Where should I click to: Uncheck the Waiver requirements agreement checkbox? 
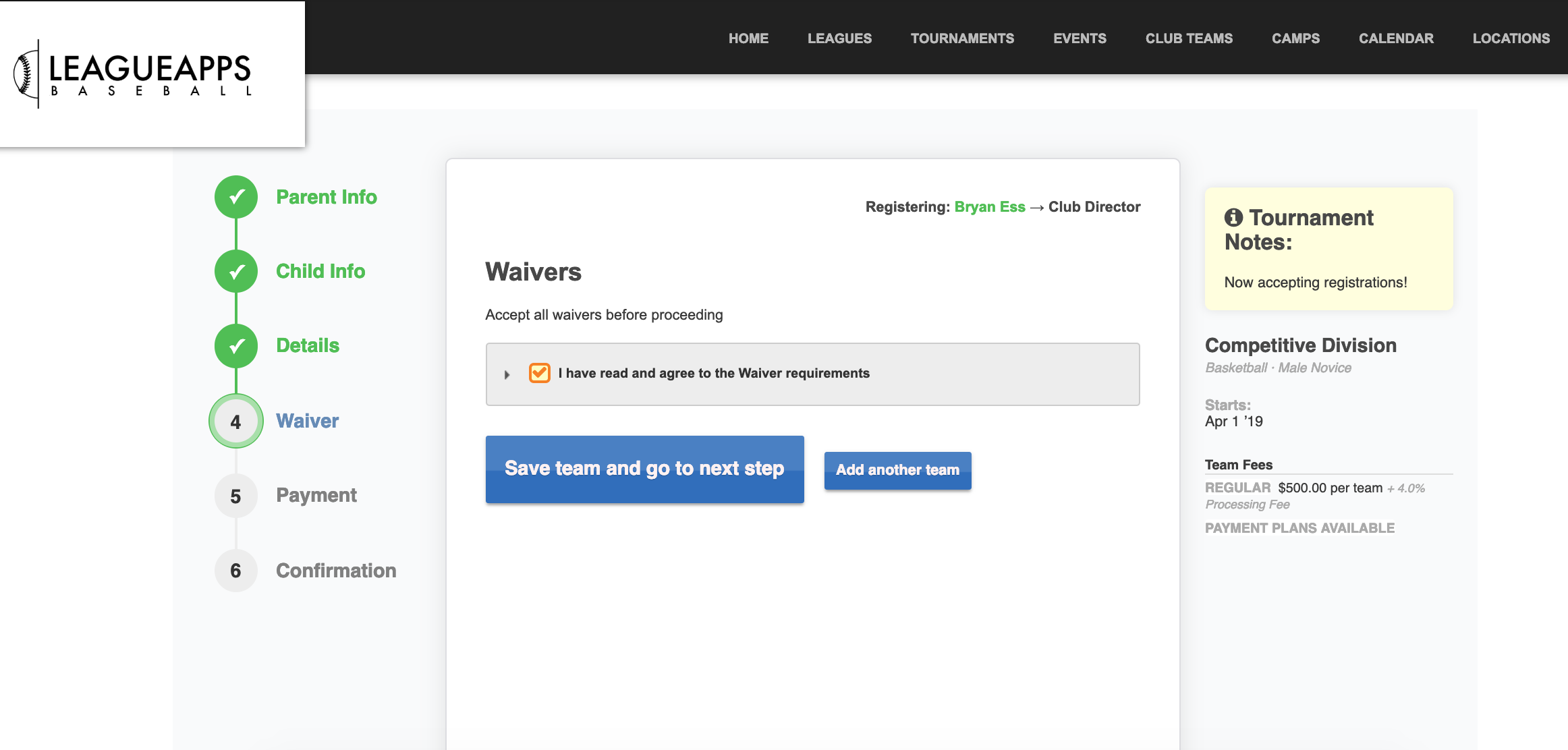540,373
